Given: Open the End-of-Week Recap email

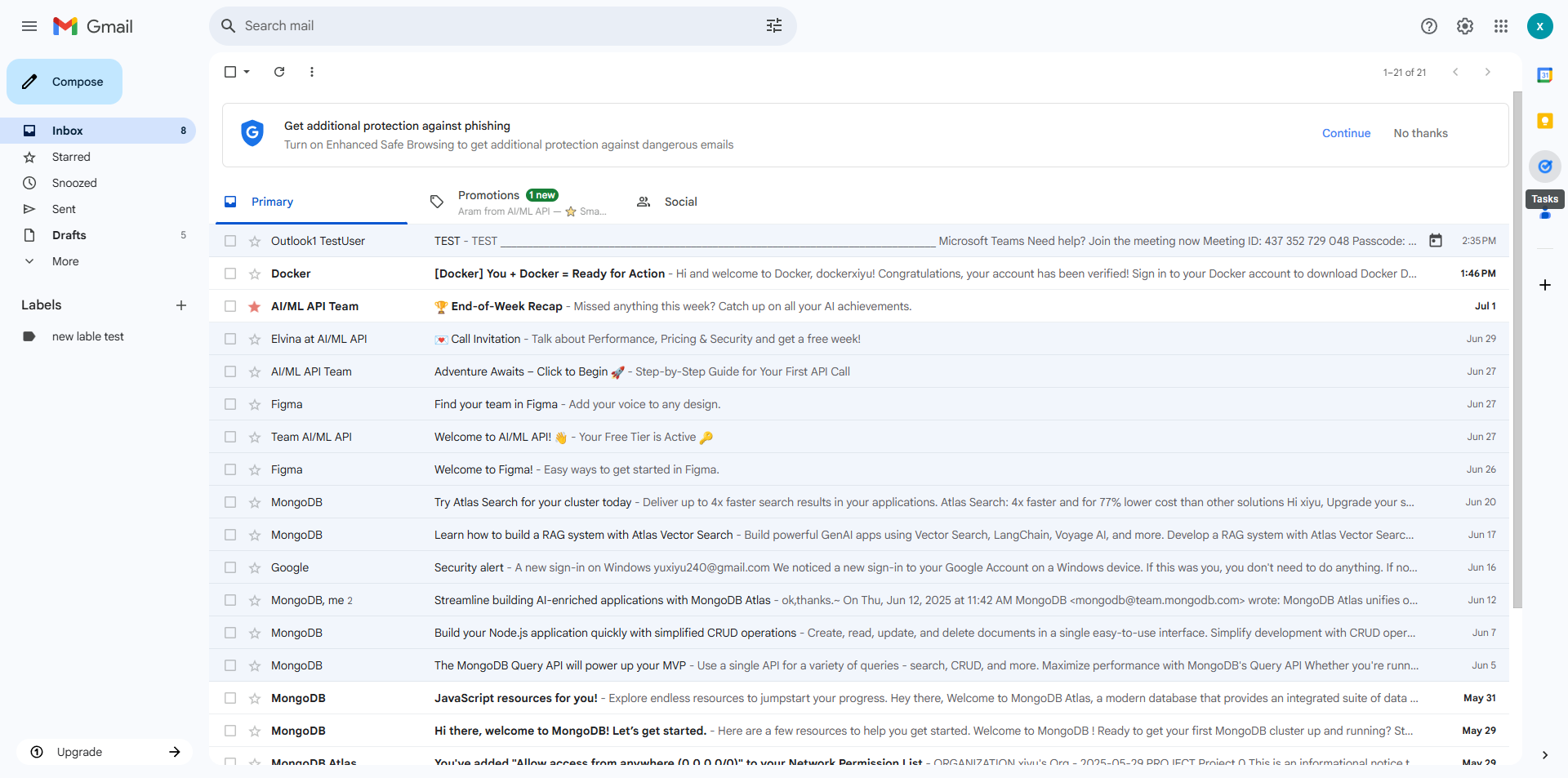Looking at the screenshot, I should 859,306.
